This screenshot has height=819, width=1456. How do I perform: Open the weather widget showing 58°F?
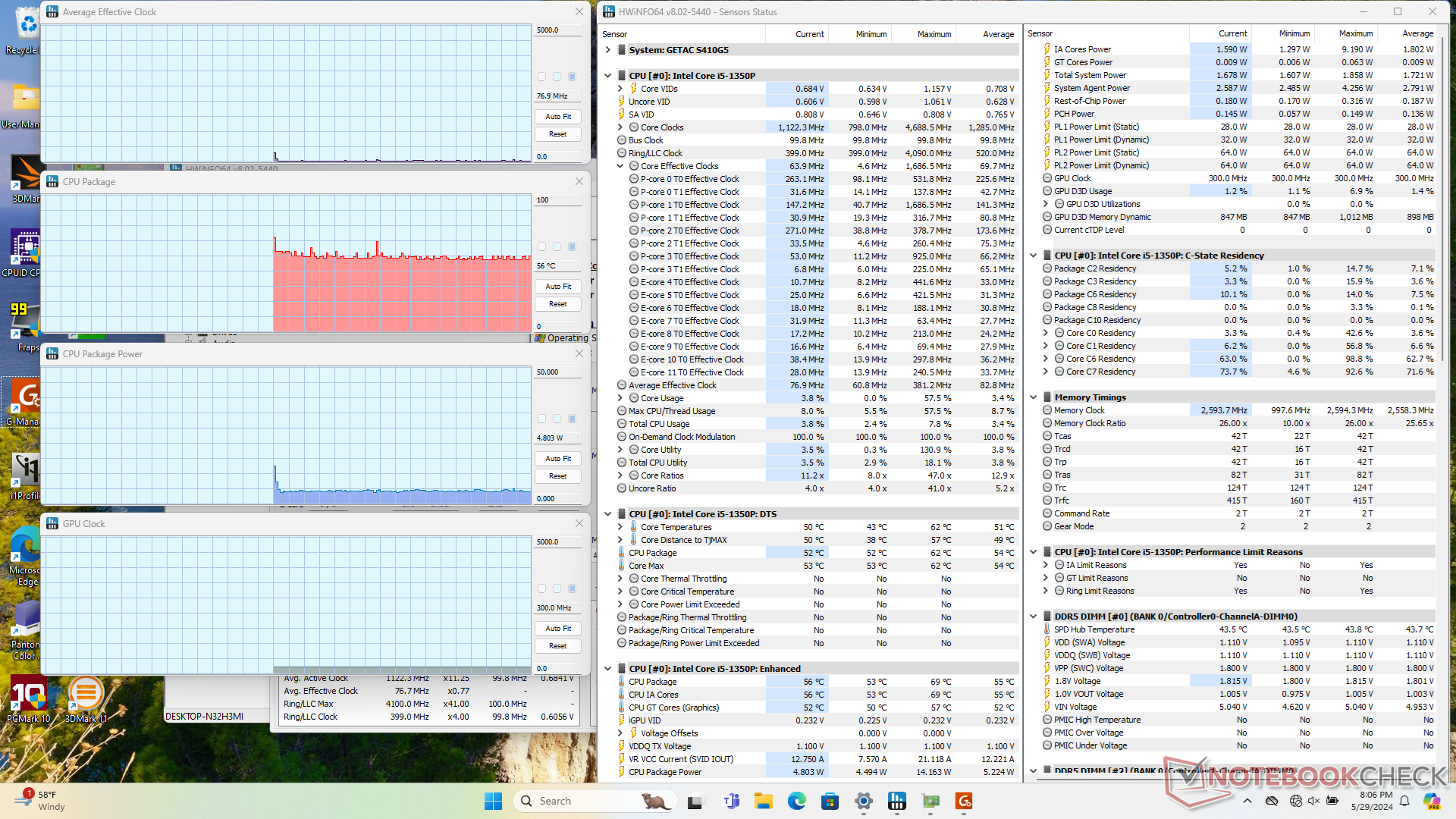pyautogui.click(x=42, y=801)
